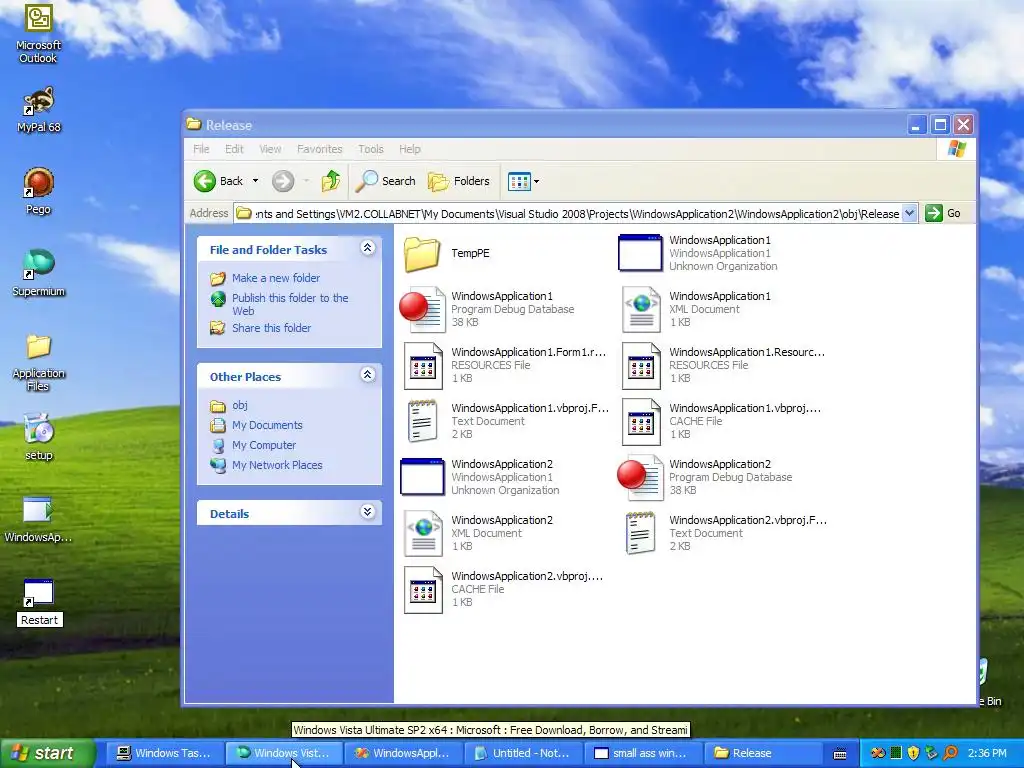Select WindowsApplication1.Resourc... RESOURCES file

723,365
